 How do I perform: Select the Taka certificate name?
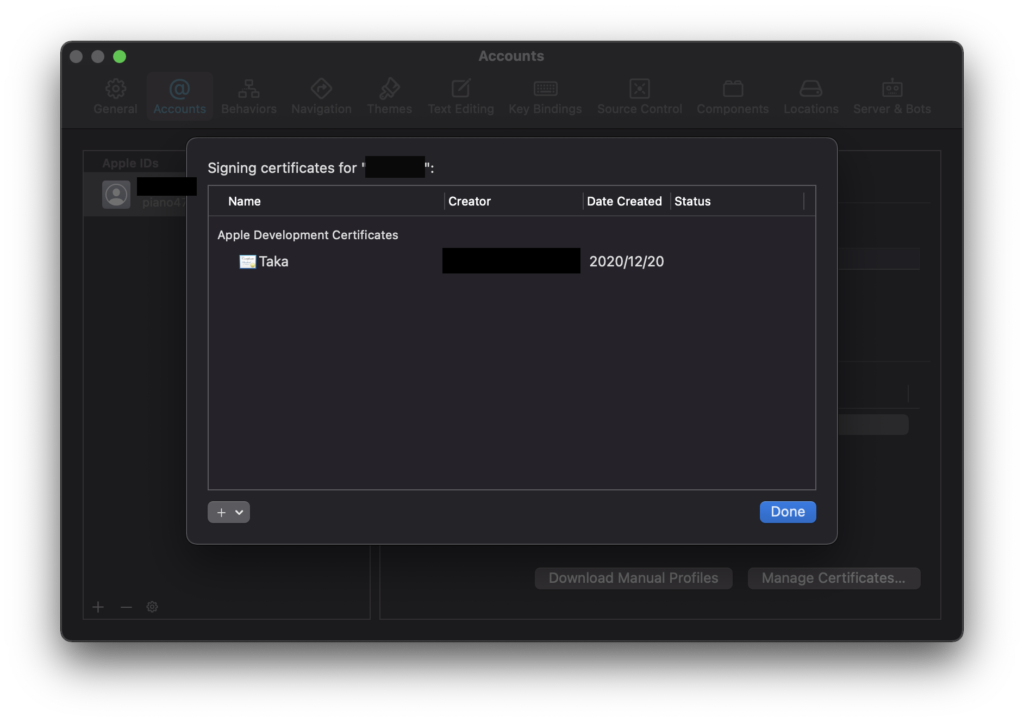point(274,262)
